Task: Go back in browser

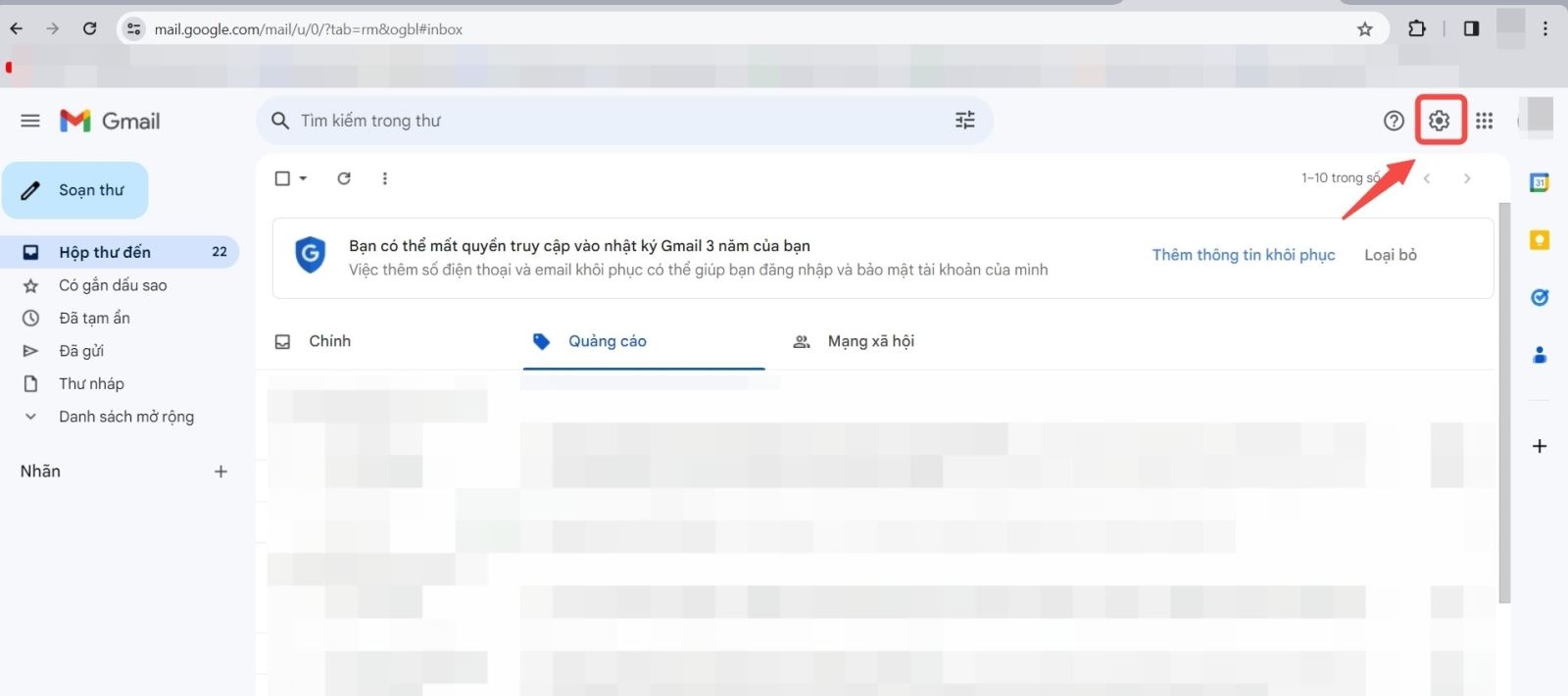Action: [16, 28]
